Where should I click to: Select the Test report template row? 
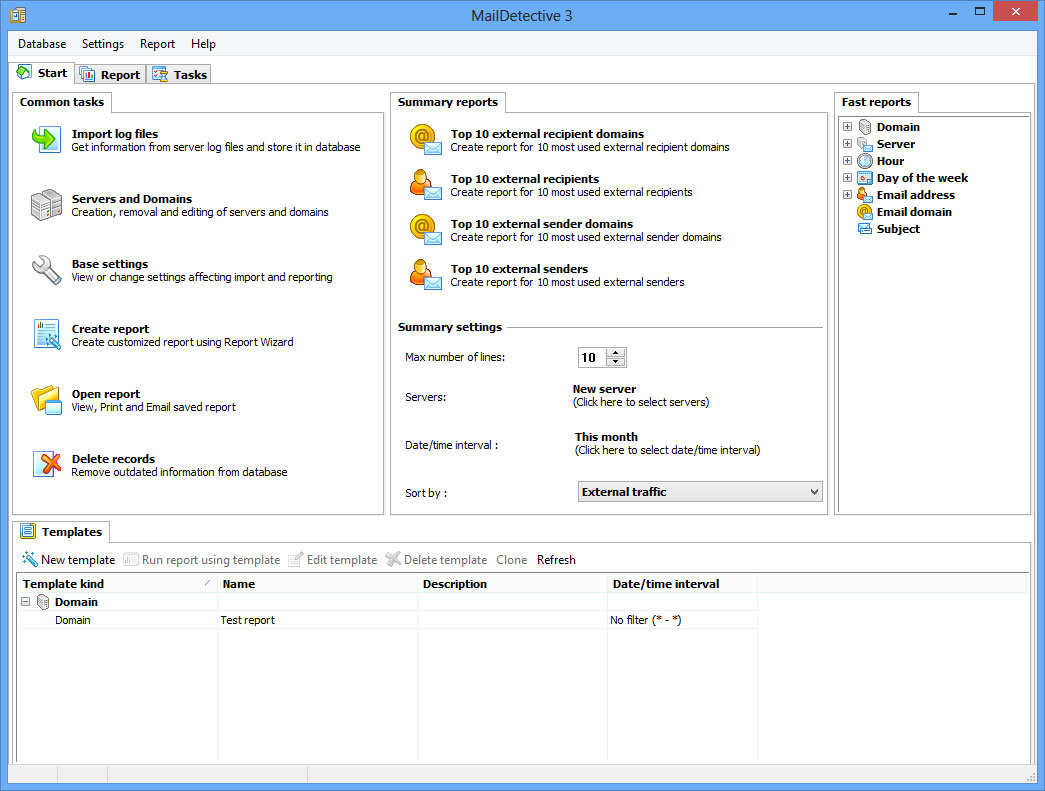[387, 620]
